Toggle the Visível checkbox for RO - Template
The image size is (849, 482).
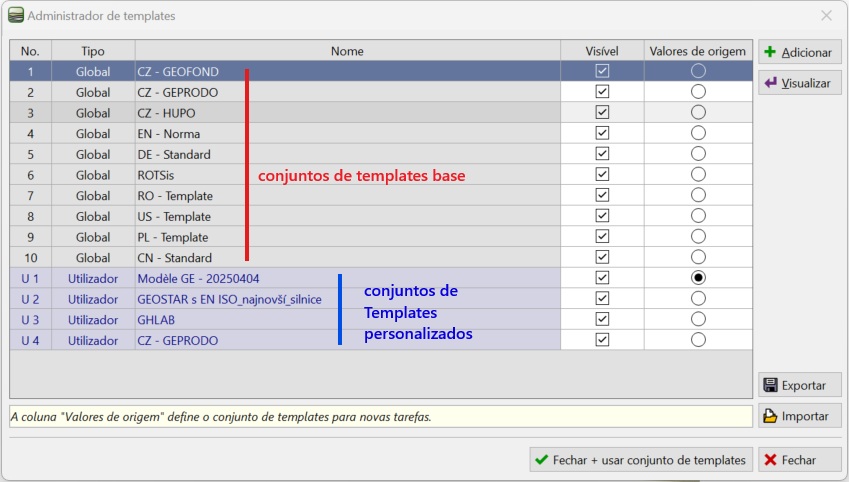602,195
